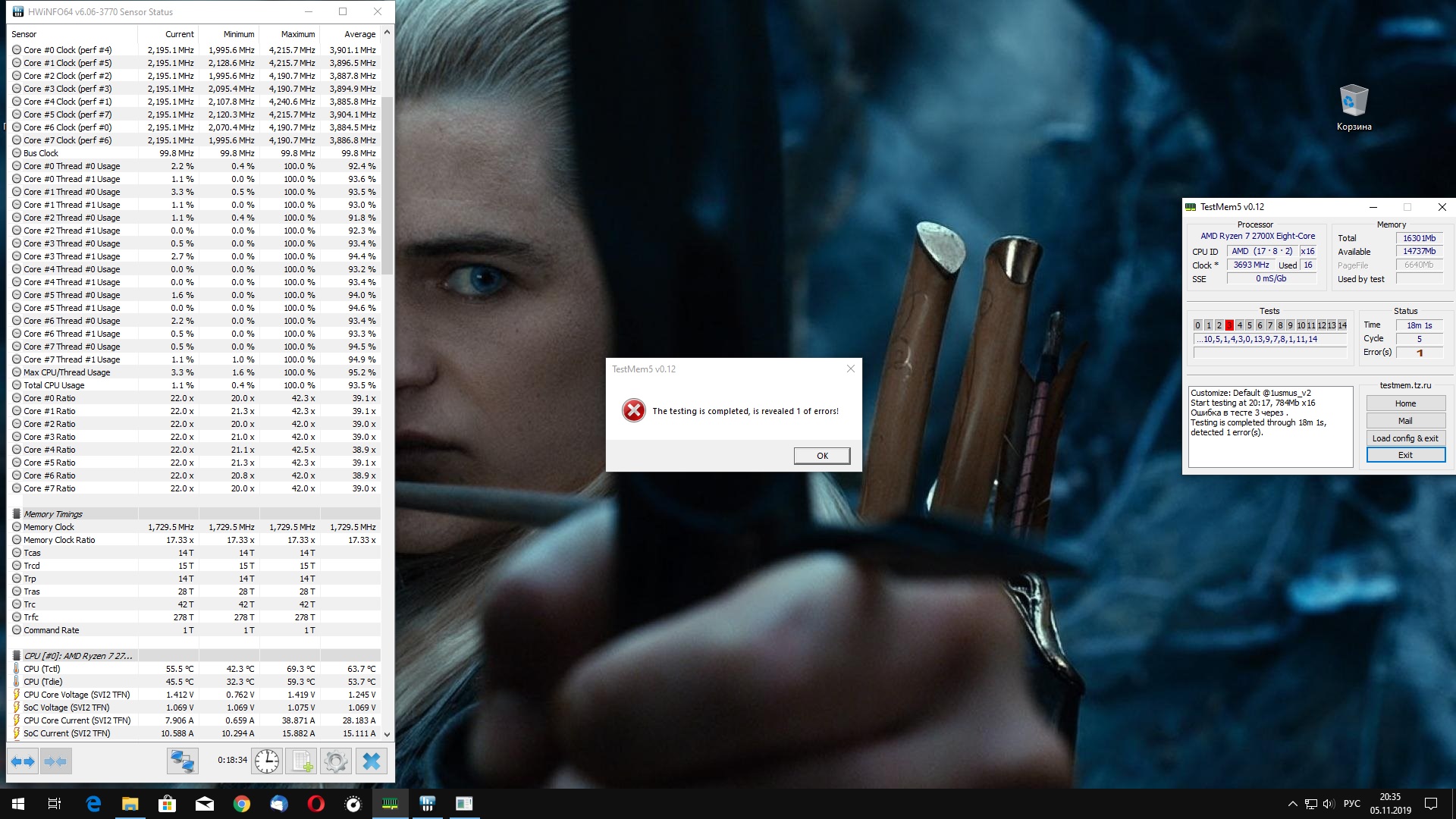
Task: Click the clock reset-timer icon
Action: point(267,761)
